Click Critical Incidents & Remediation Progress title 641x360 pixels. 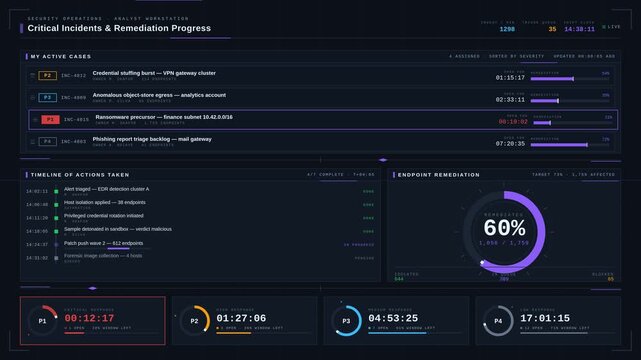point(119,28)
